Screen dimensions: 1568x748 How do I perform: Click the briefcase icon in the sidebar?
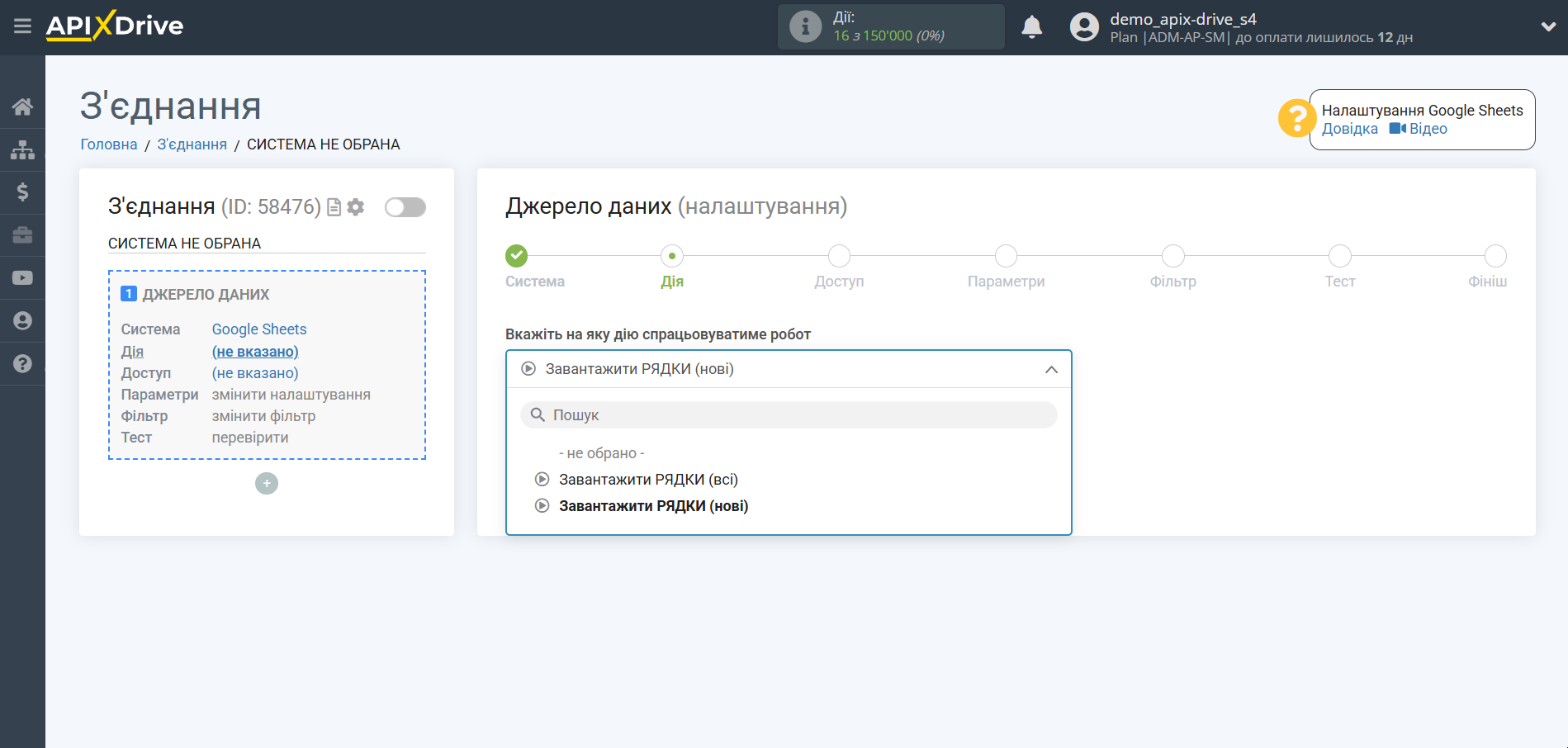pos(22,234)
